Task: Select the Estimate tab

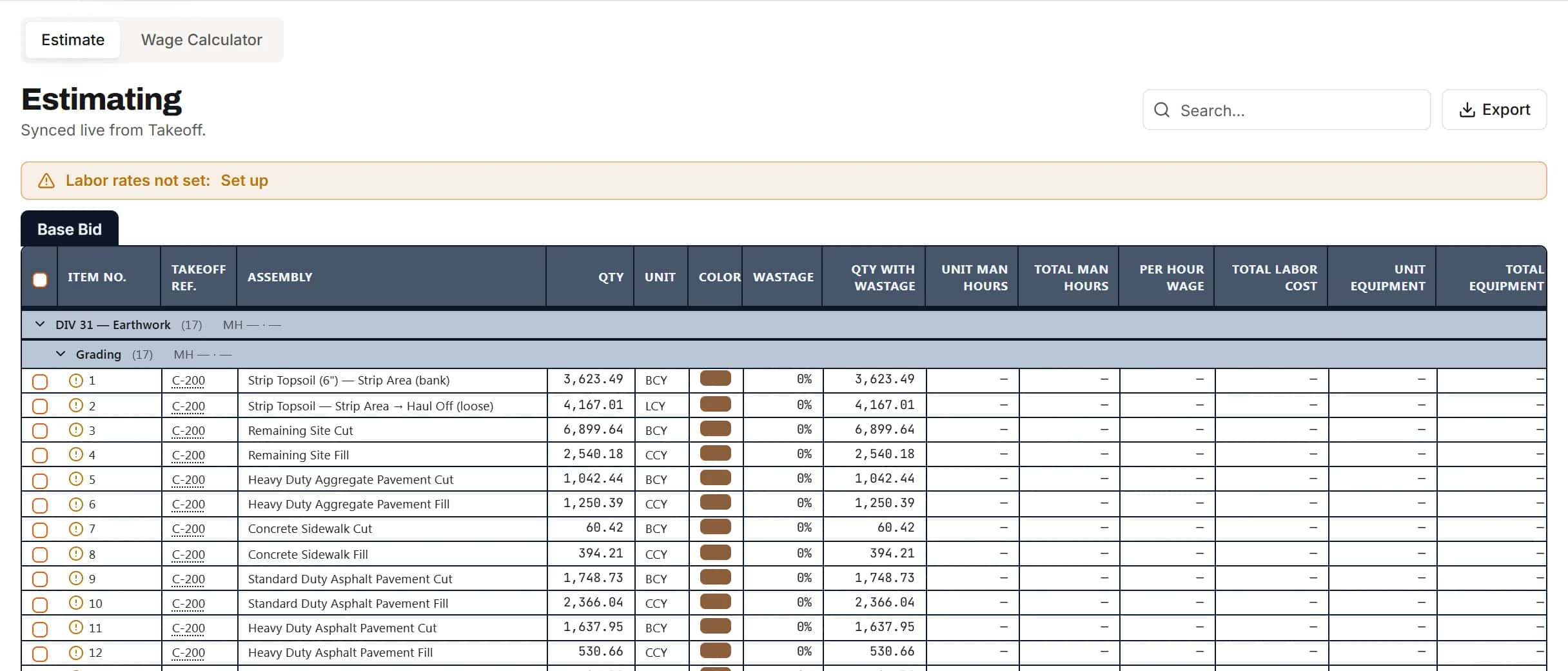Action: 73,40
